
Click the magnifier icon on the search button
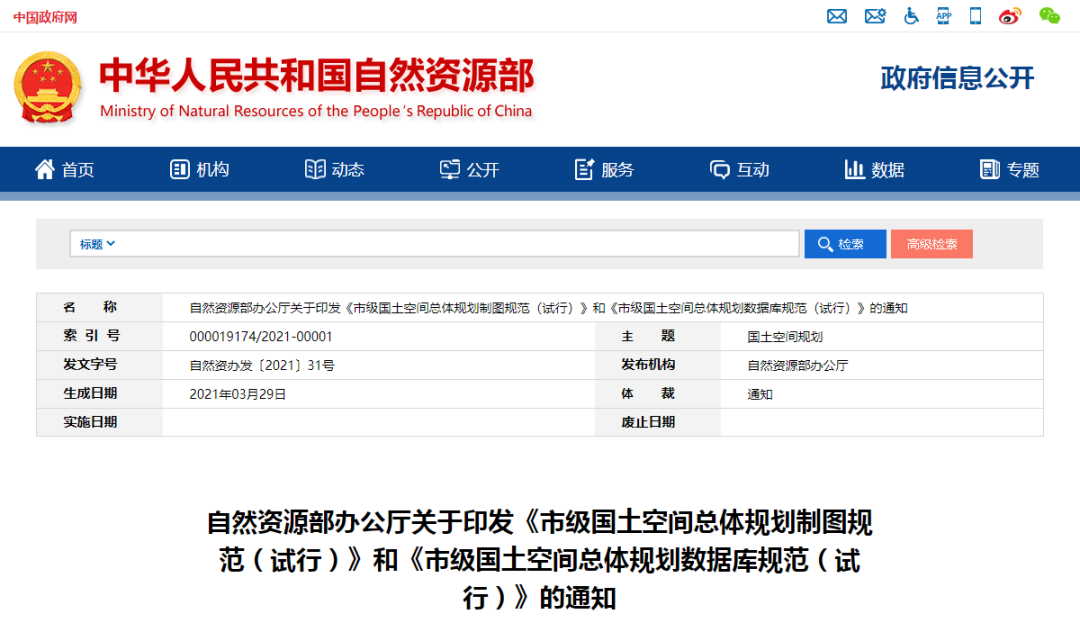tap(825, 244)
